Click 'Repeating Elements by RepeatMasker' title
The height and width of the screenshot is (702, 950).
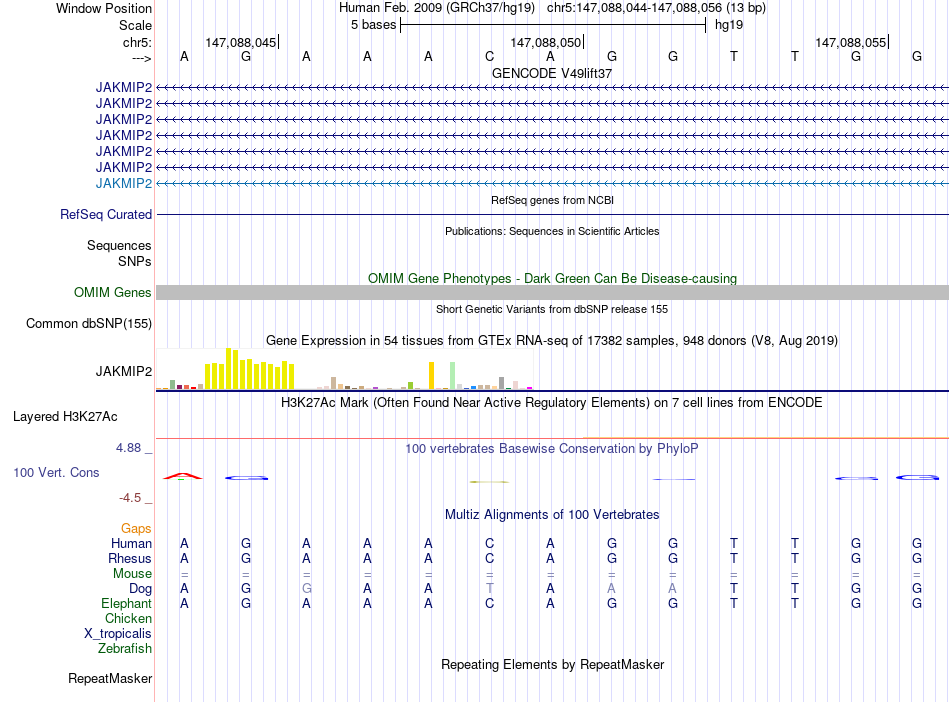552,664
